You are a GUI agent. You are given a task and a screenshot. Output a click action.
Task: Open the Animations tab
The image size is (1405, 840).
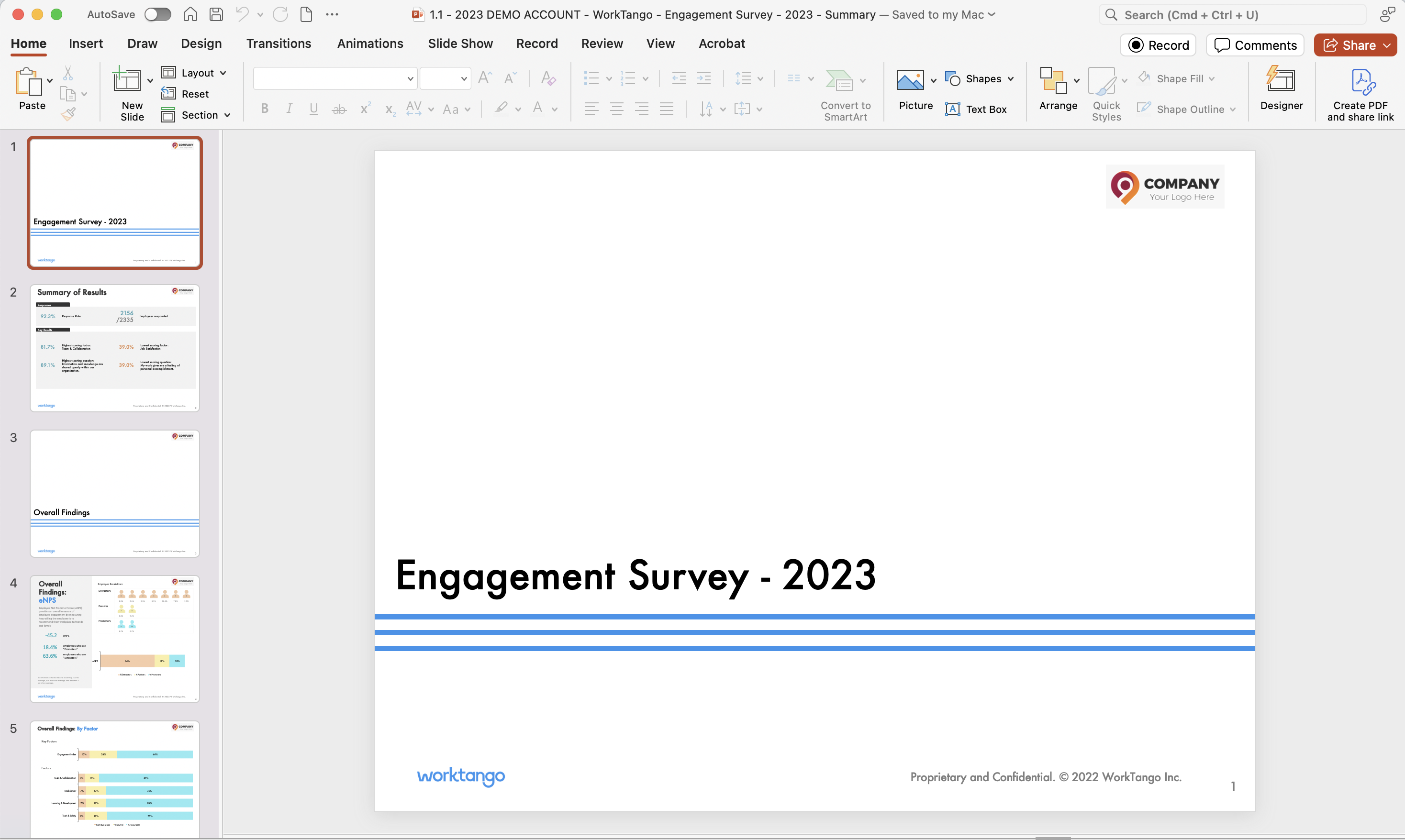pyautogui.click(x=370, y=44)
